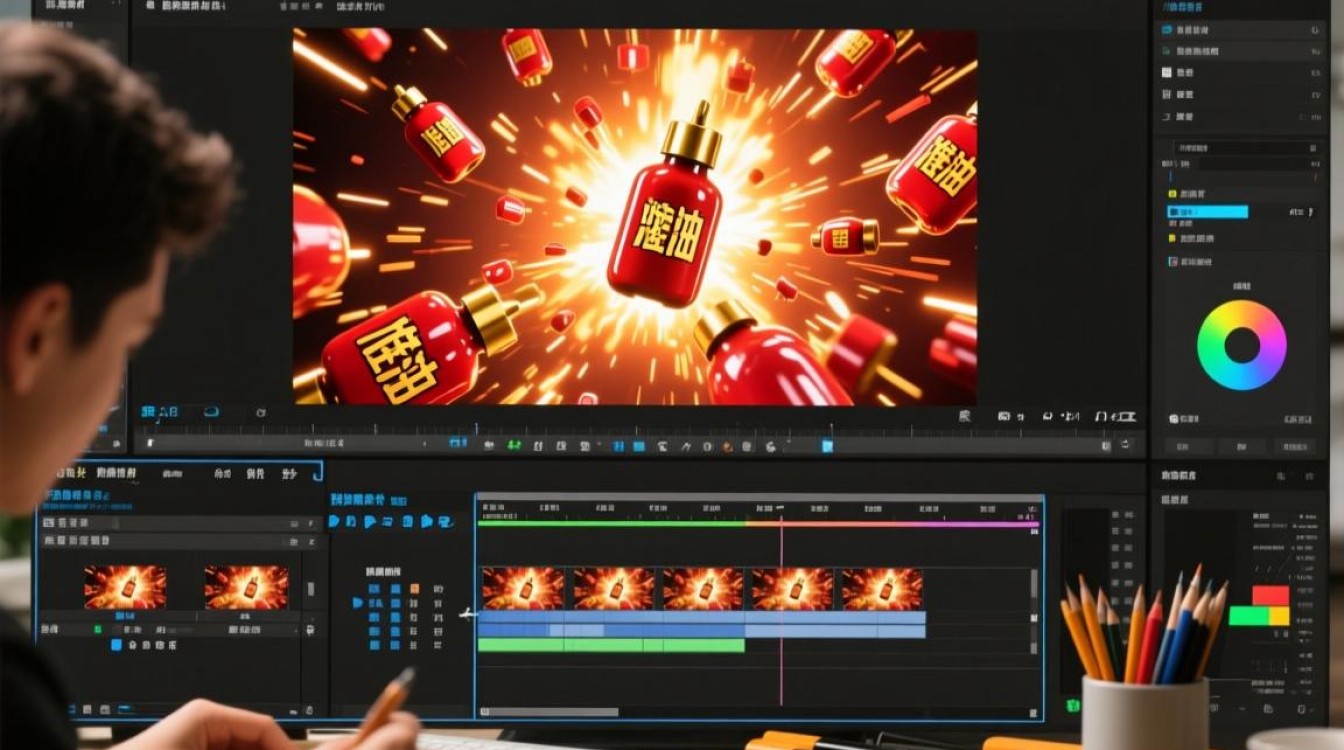Click the middle button beneath the color wheel
Image resolution: width=1344 pixels, height=750 pixels.
[1241, 446]
